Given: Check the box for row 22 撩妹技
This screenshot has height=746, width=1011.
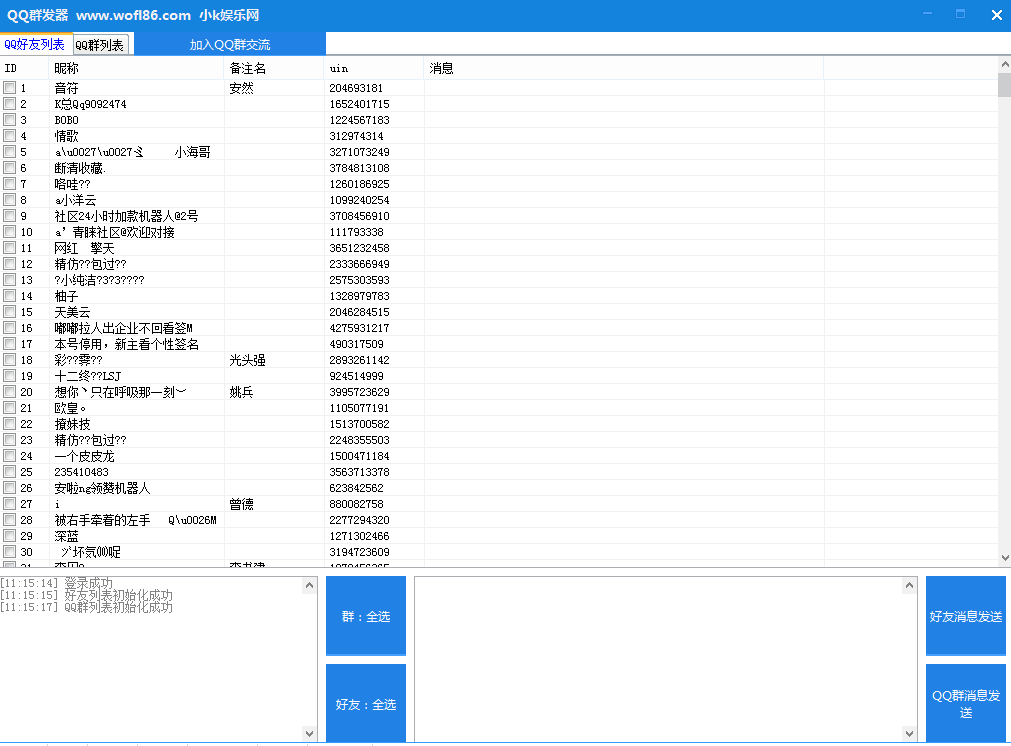Looking at the screenshot, I should [x=10, y=424].
